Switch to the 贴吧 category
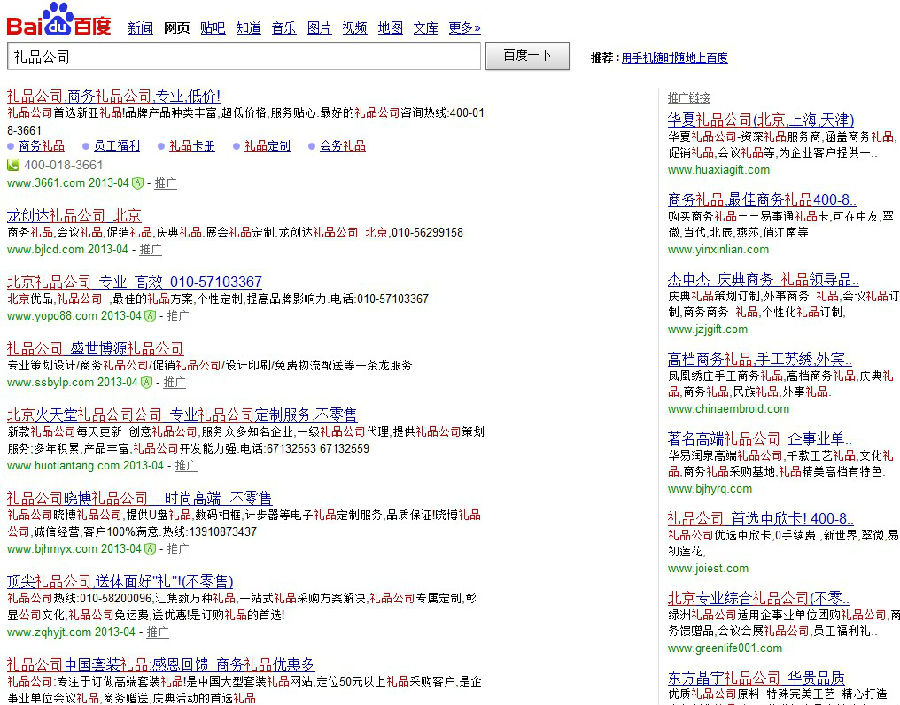Screen dimensions: 900x705 (213, 28)
